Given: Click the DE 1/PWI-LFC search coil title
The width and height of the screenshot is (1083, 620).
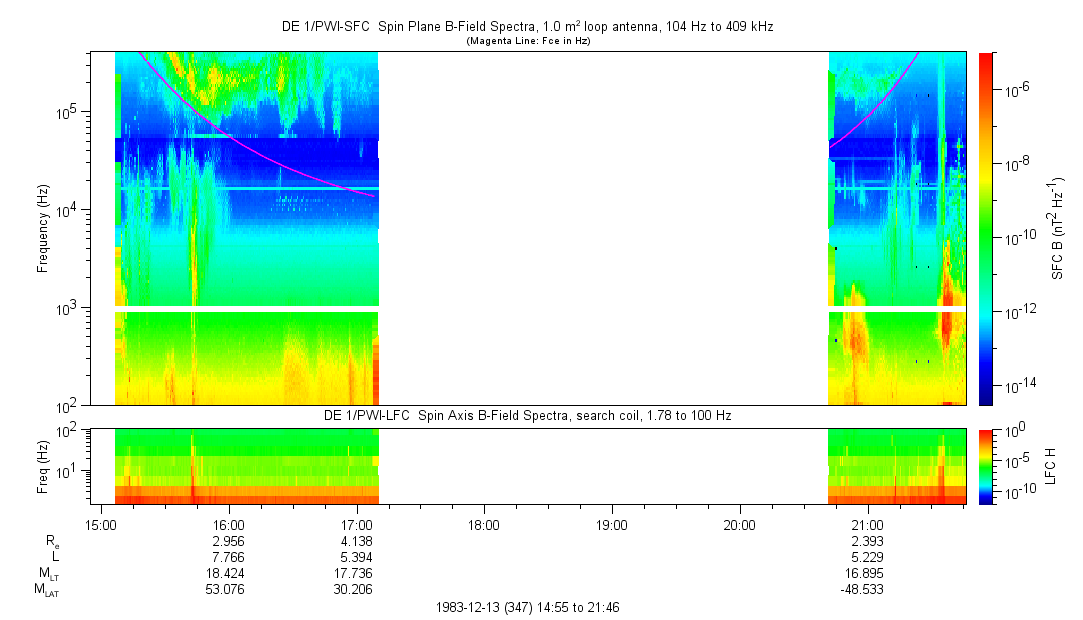Looking at the screenshot, I should click(x=527, y=415).
